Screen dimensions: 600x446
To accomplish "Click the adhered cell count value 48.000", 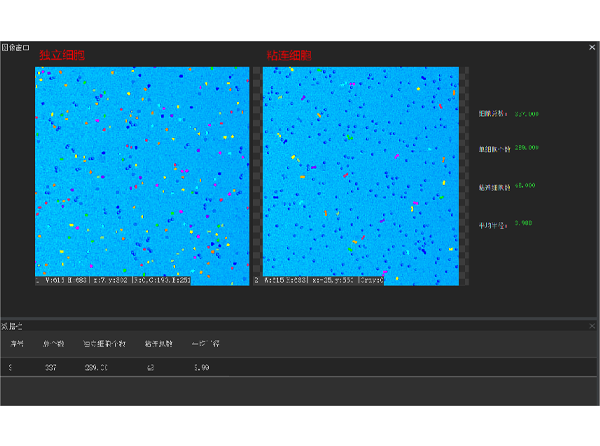I will [x=526, y=185].
